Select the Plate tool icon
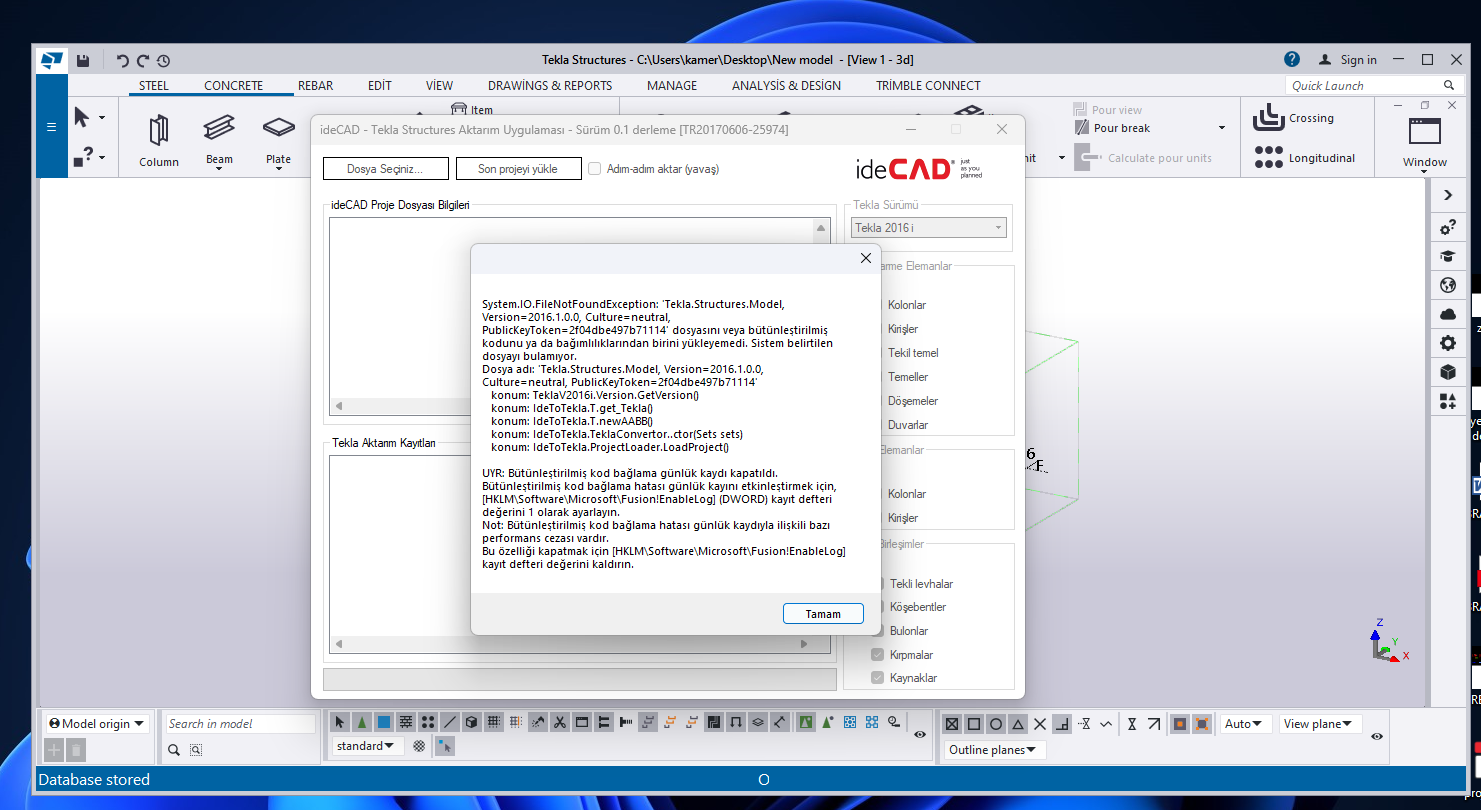Image resolution: width=1481 pixels, height=810 pixels. click(278, 128)
